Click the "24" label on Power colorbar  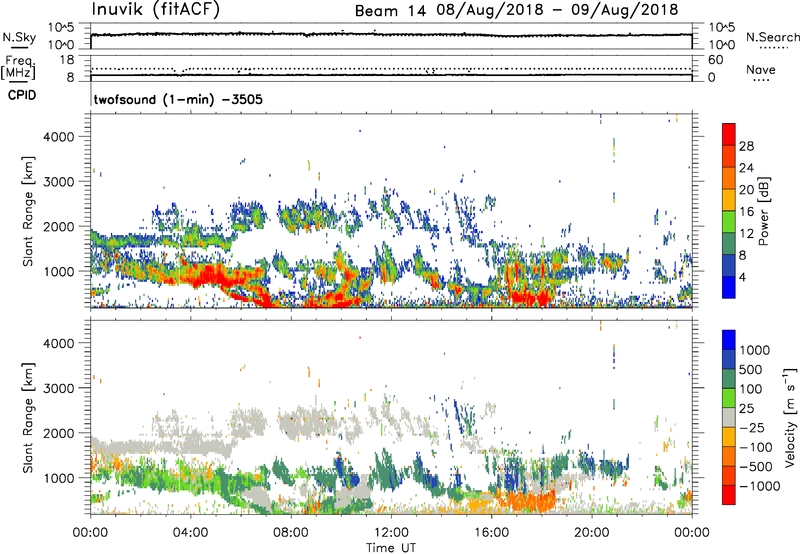click(x=746, y=168)
